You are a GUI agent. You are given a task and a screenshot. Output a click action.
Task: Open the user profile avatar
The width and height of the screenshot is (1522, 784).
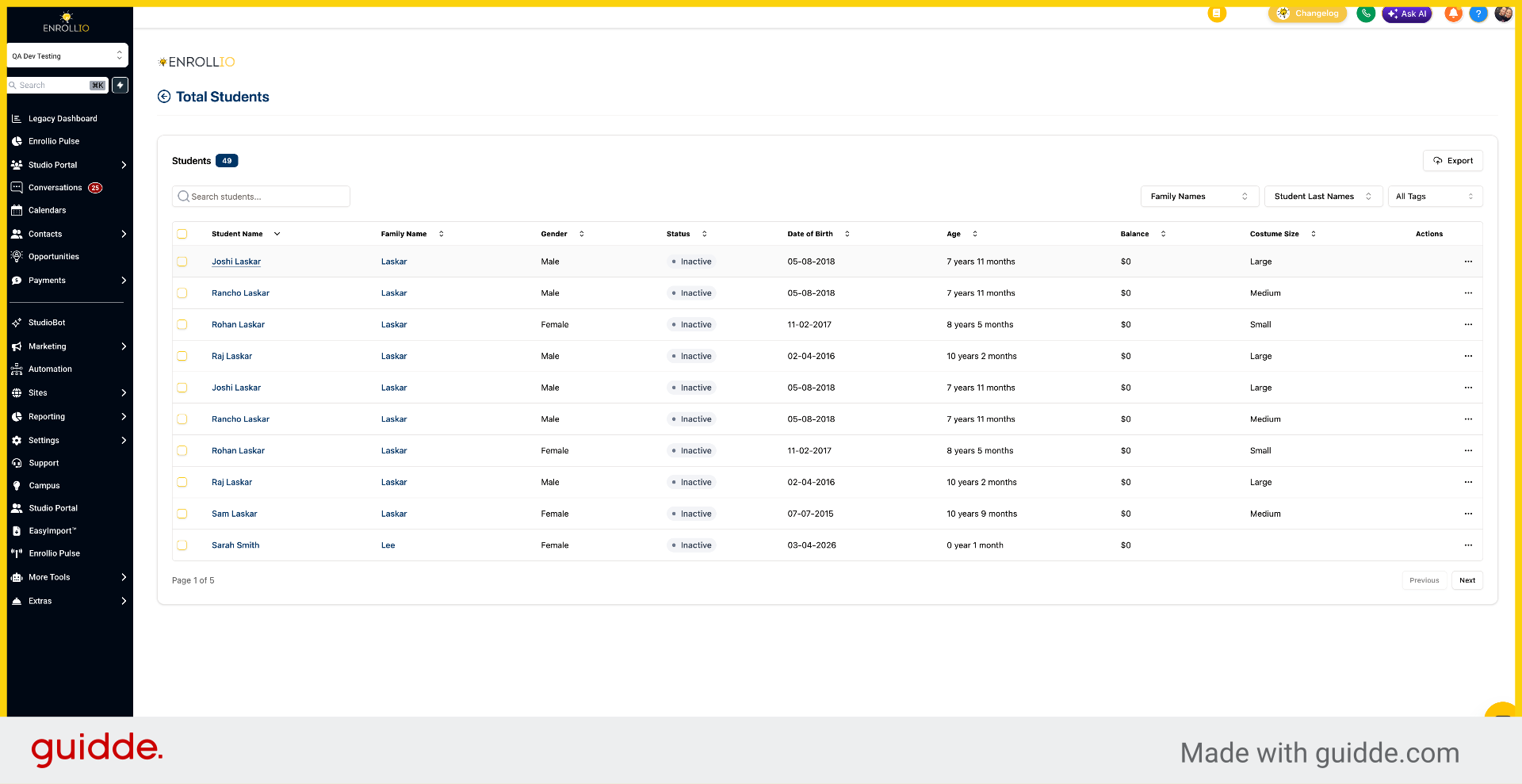[x=1503, y=13]
